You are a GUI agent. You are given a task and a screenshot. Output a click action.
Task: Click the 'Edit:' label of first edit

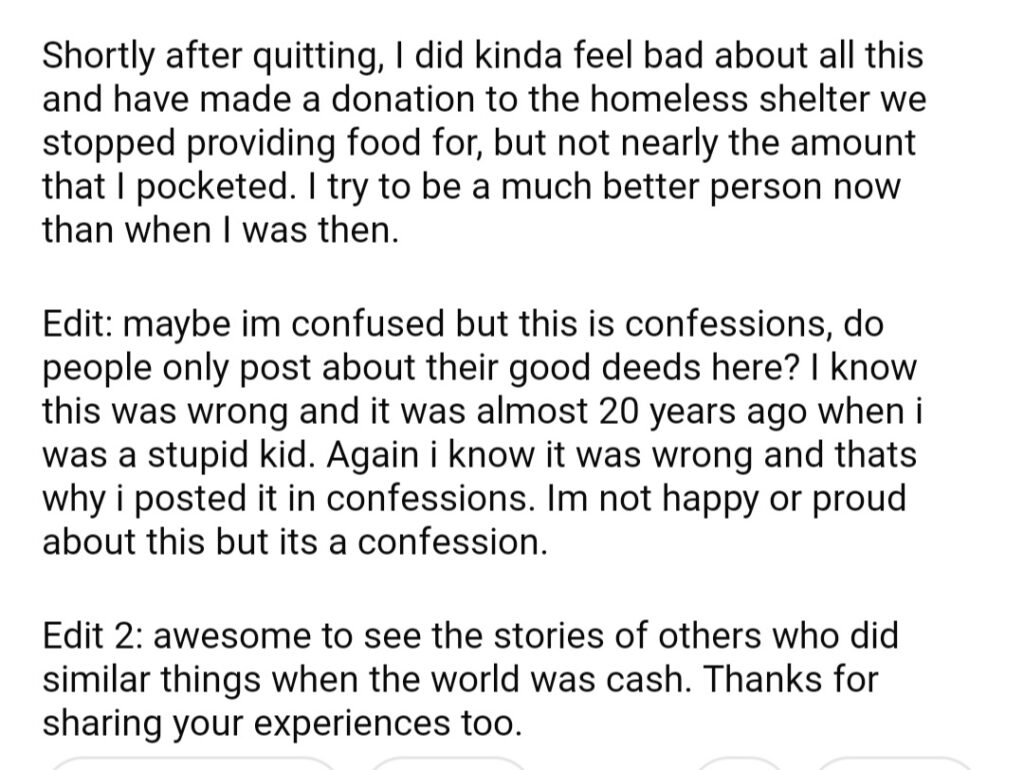[77, 323]
